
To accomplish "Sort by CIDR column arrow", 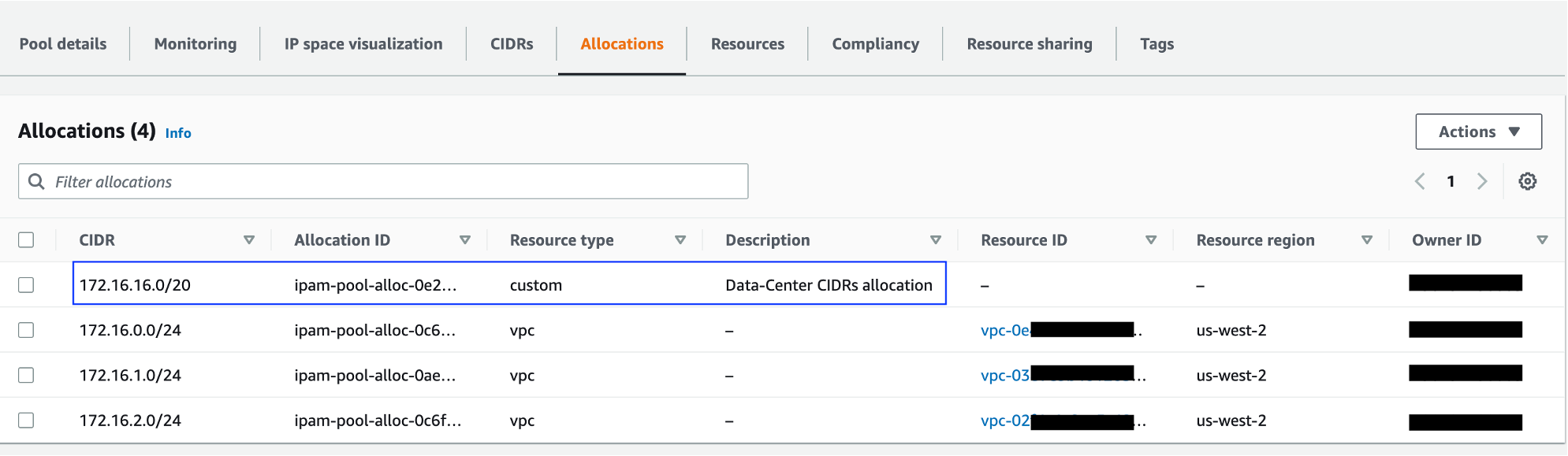I will pyautogui.click(x=249, y=240).
